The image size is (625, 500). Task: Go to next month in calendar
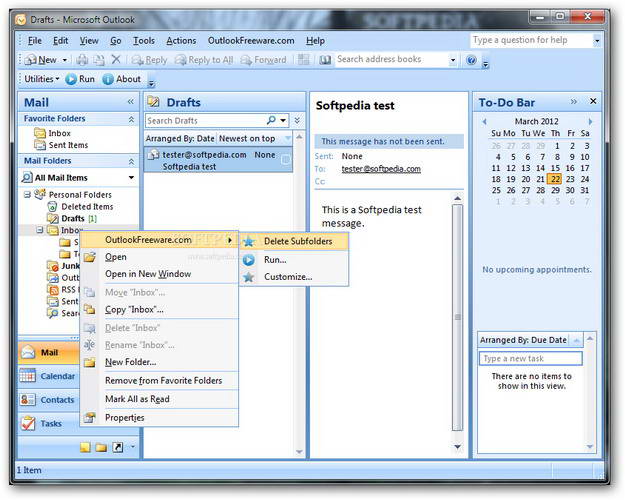coord(590,121)
